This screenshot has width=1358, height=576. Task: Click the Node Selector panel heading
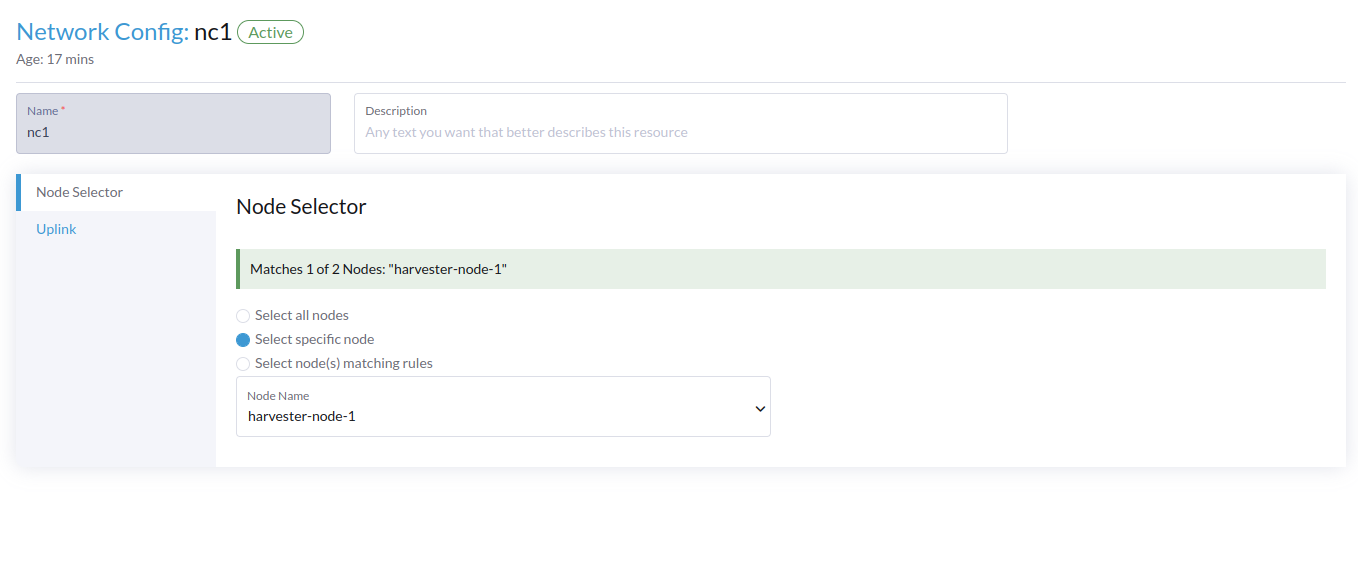pyautogui.click(x=301, y=207)
